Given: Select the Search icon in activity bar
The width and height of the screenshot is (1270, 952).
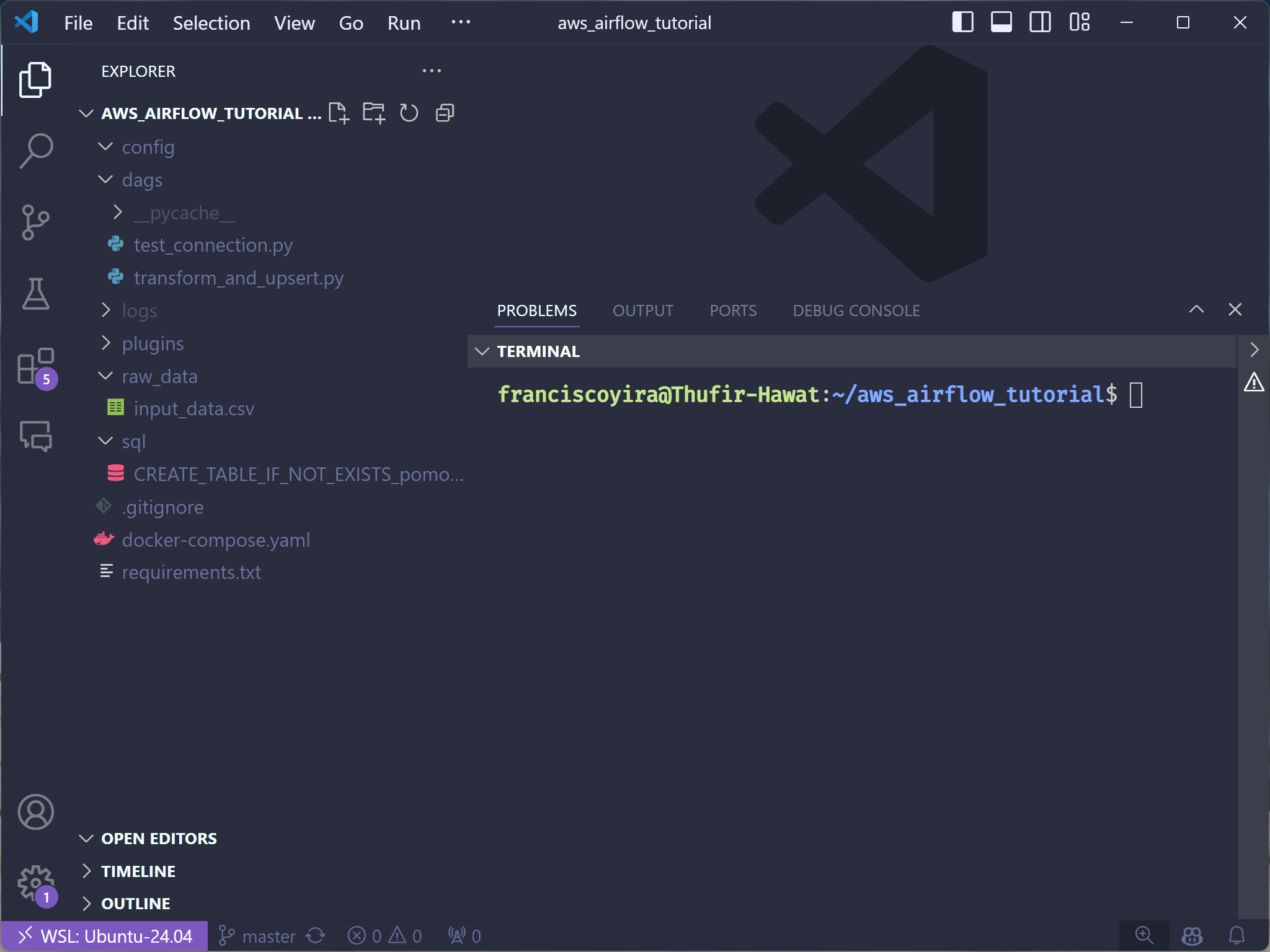Looking at the screenshot, I should click(35, 149).
